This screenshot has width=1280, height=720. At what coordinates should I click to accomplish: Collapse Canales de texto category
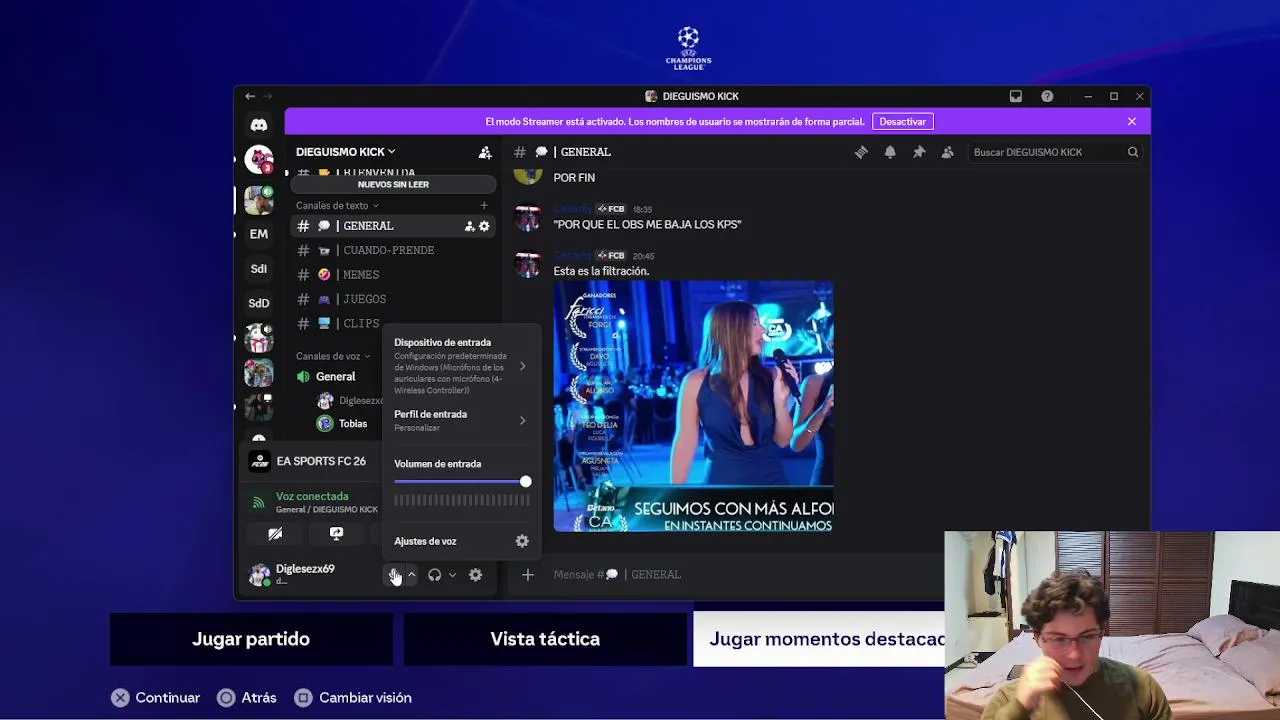[337, 205]
